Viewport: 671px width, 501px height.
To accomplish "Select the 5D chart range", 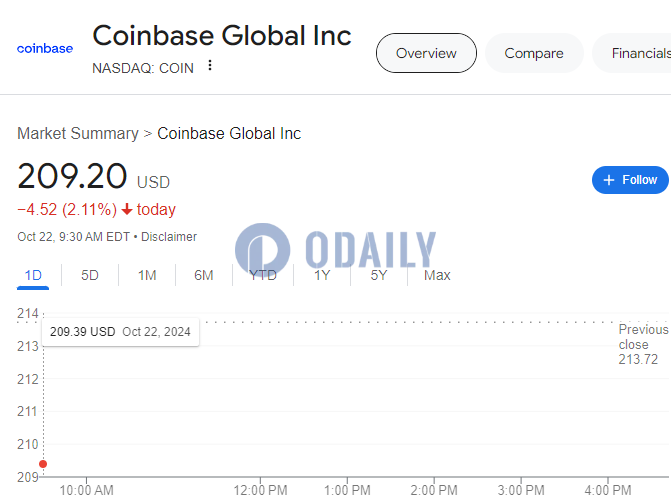I will (90, 275).
